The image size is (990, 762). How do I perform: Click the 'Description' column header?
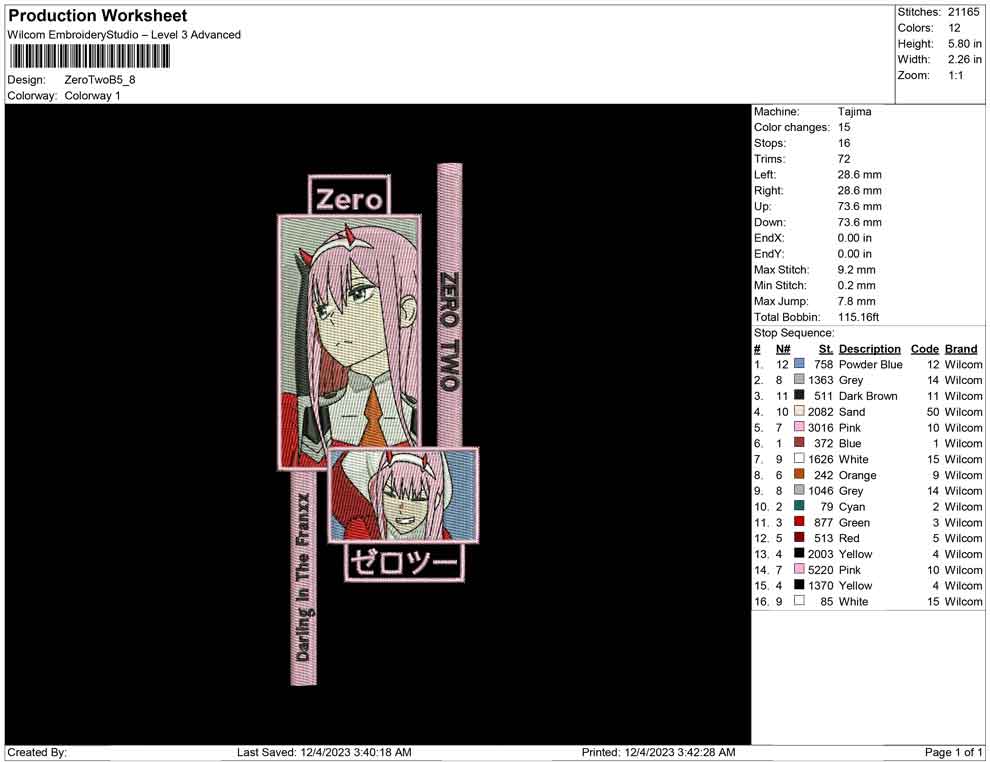point(869,348)
